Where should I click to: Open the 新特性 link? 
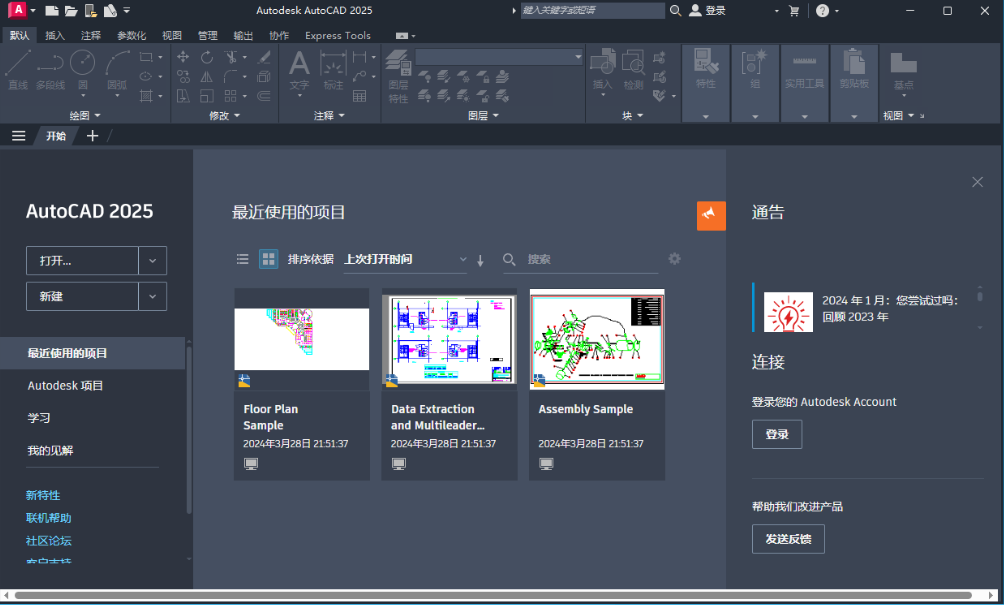click(43, 495)
